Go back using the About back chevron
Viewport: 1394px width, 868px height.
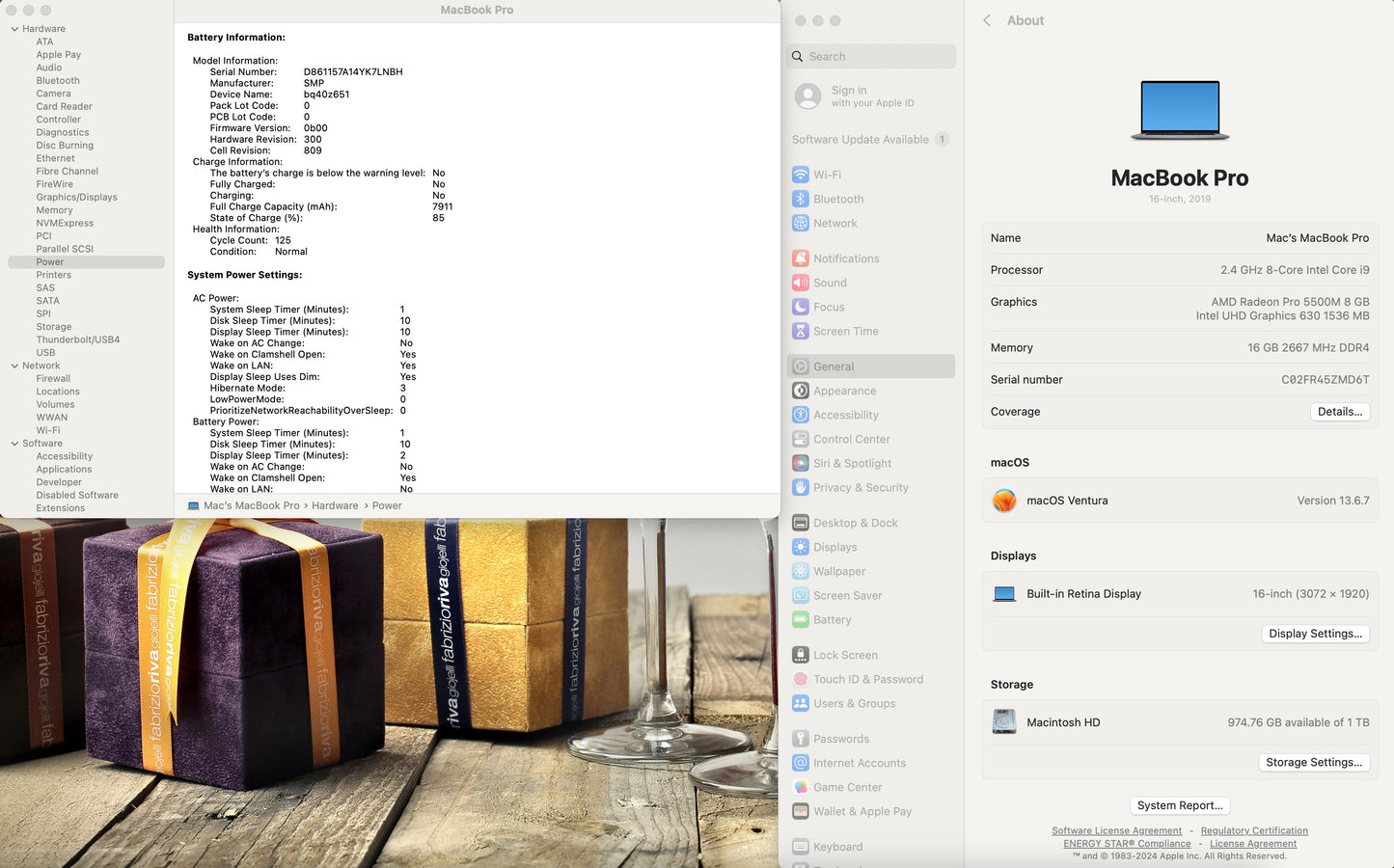[x=987, y=20]
